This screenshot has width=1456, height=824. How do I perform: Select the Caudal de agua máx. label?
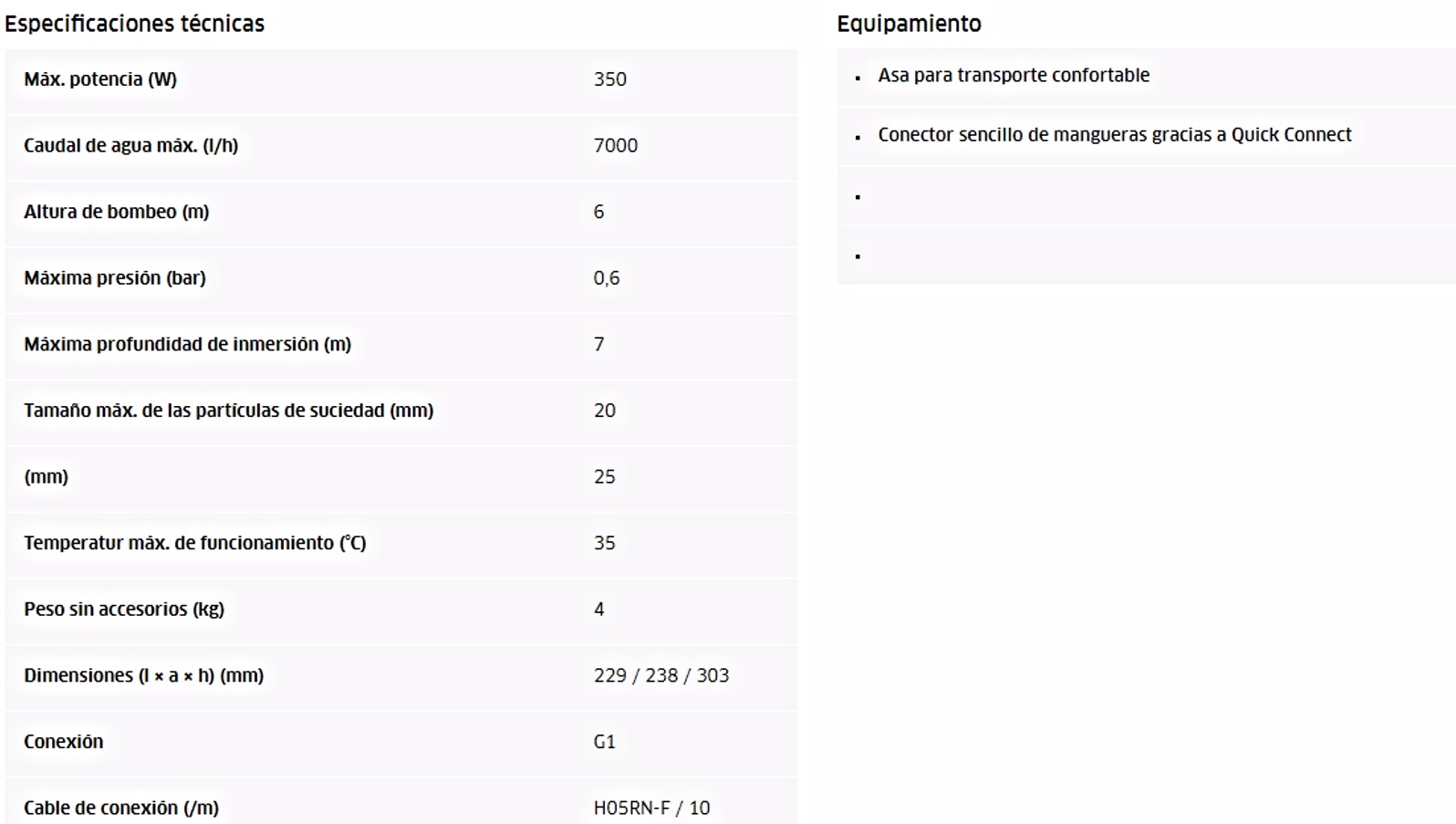pos(130,146)
